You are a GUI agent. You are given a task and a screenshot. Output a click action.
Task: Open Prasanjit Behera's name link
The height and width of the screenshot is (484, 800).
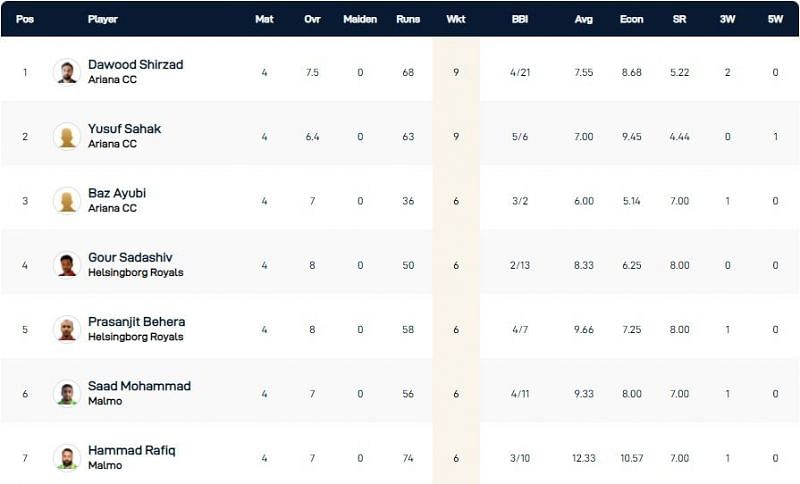click(136, 322)
